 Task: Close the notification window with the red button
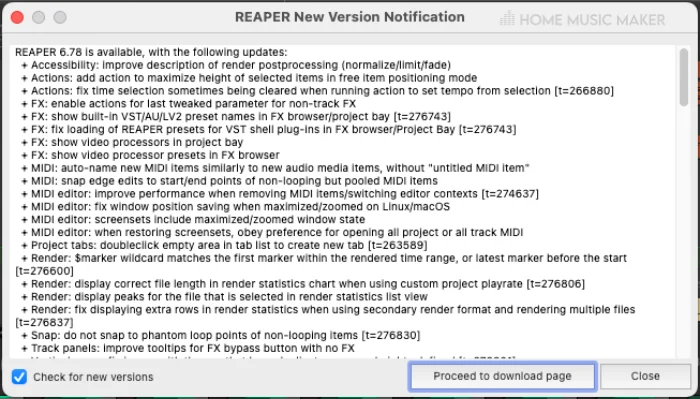click(17, 17)
